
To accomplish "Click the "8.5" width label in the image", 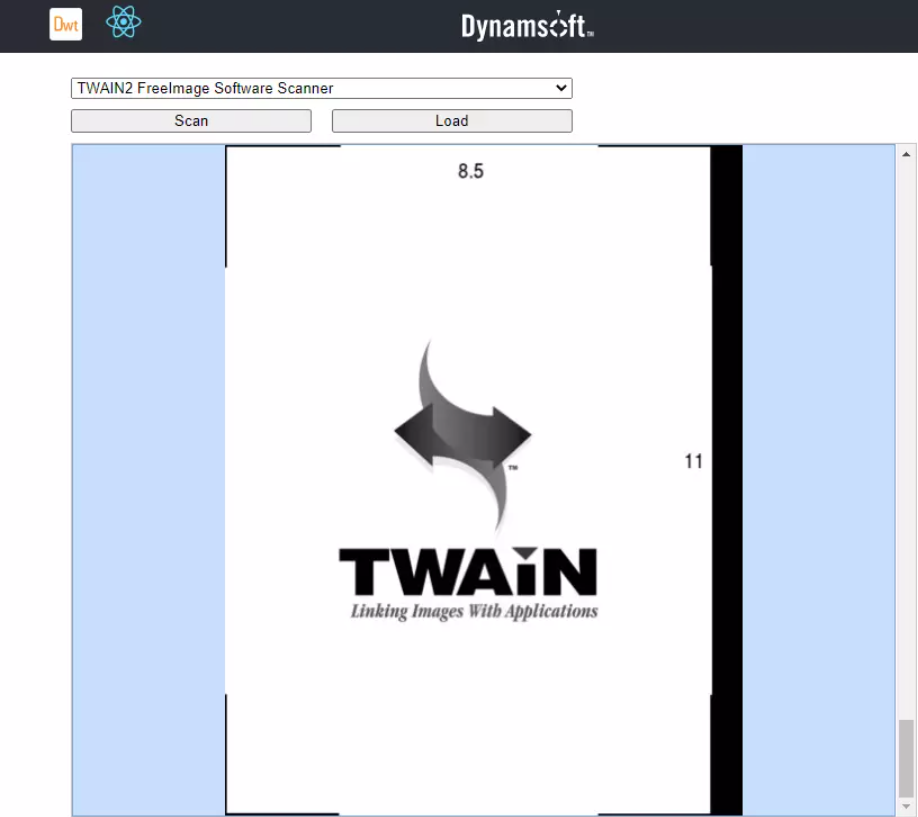I will click(471, 171).
